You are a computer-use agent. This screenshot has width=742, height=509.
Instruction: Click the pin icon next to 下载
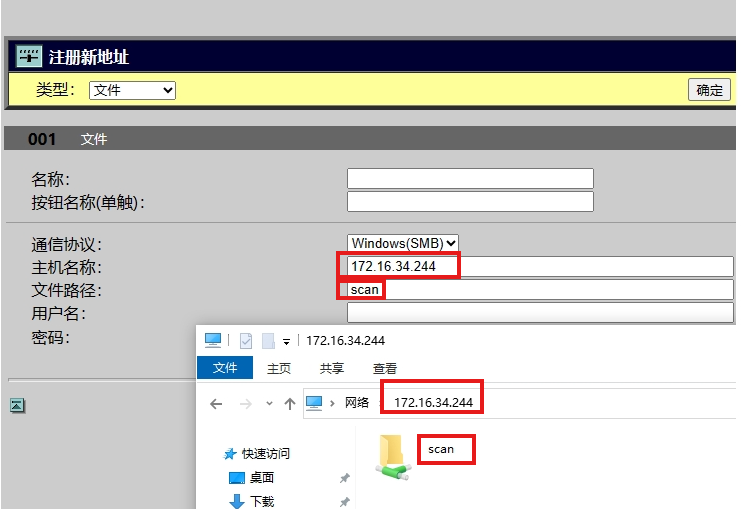point(344,502)
